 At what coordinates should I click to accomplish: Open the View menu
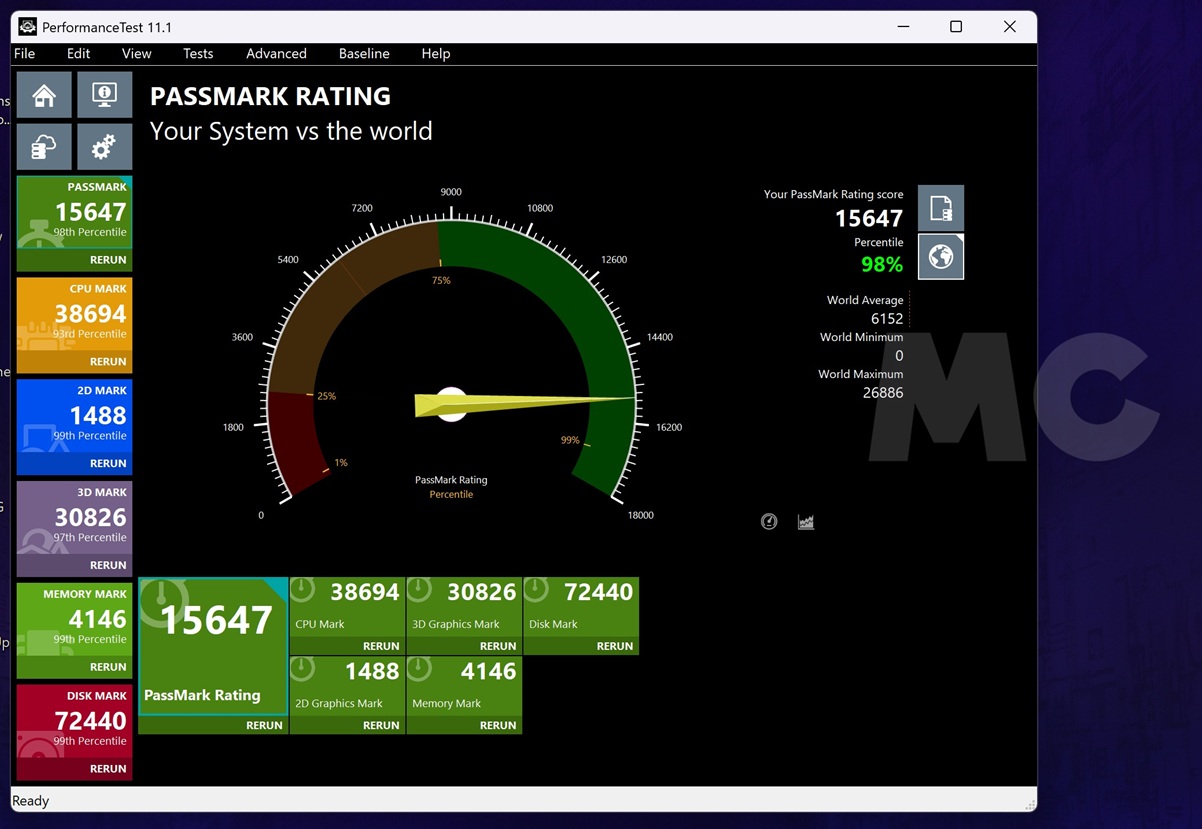click(x=136, y=53)
